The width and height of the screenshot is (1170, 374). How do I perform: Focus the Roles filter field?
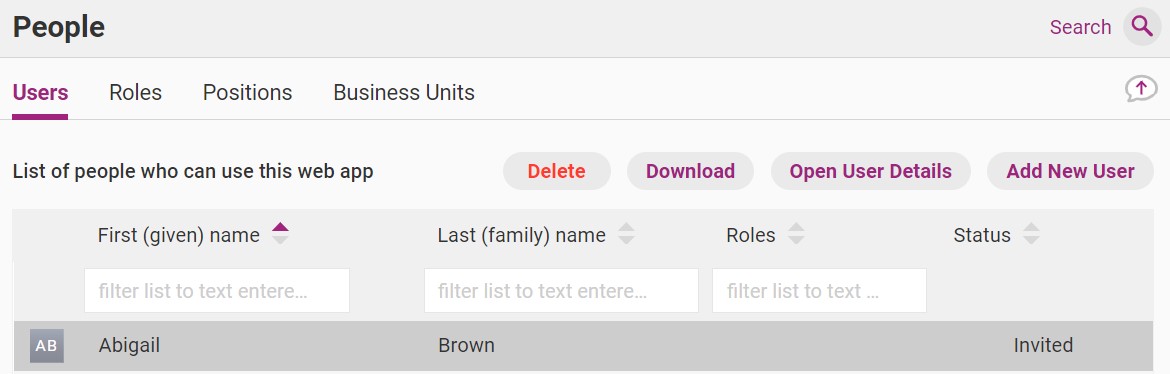click(819, 290)
